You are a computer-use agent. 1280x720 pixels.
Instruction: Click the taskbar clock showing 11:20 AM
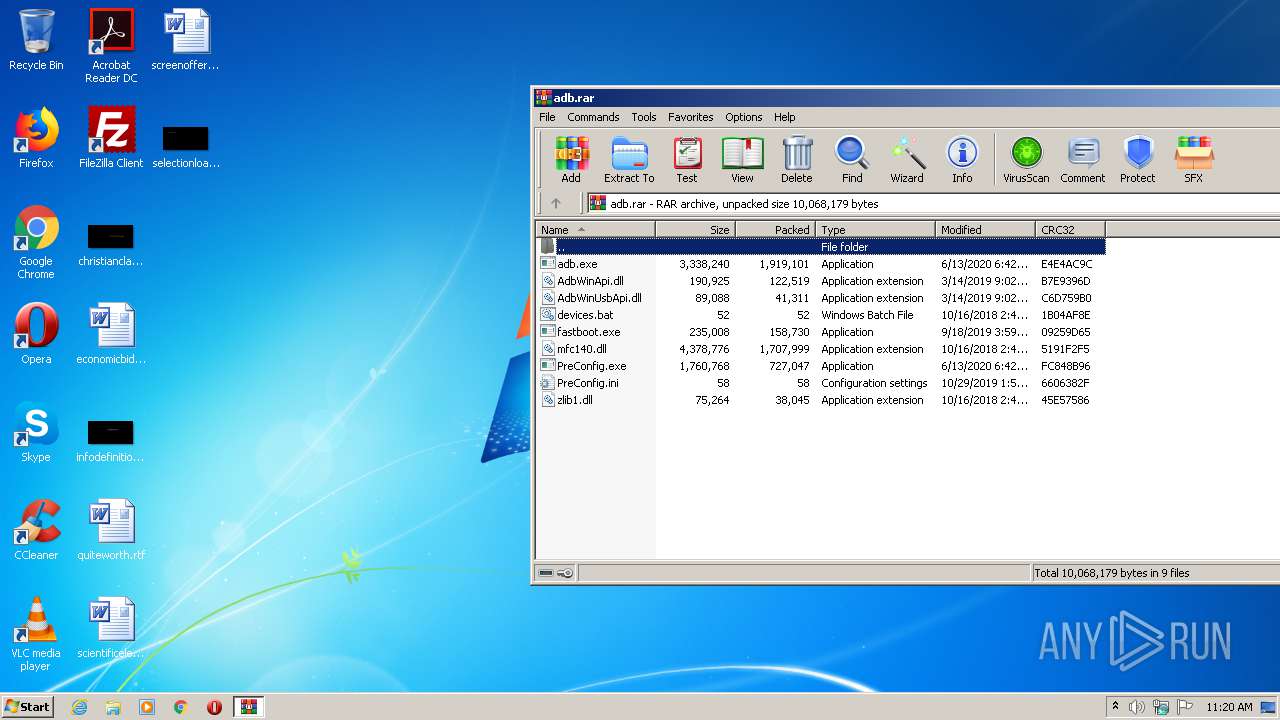pyautogui.click(x=1229, y=707)
